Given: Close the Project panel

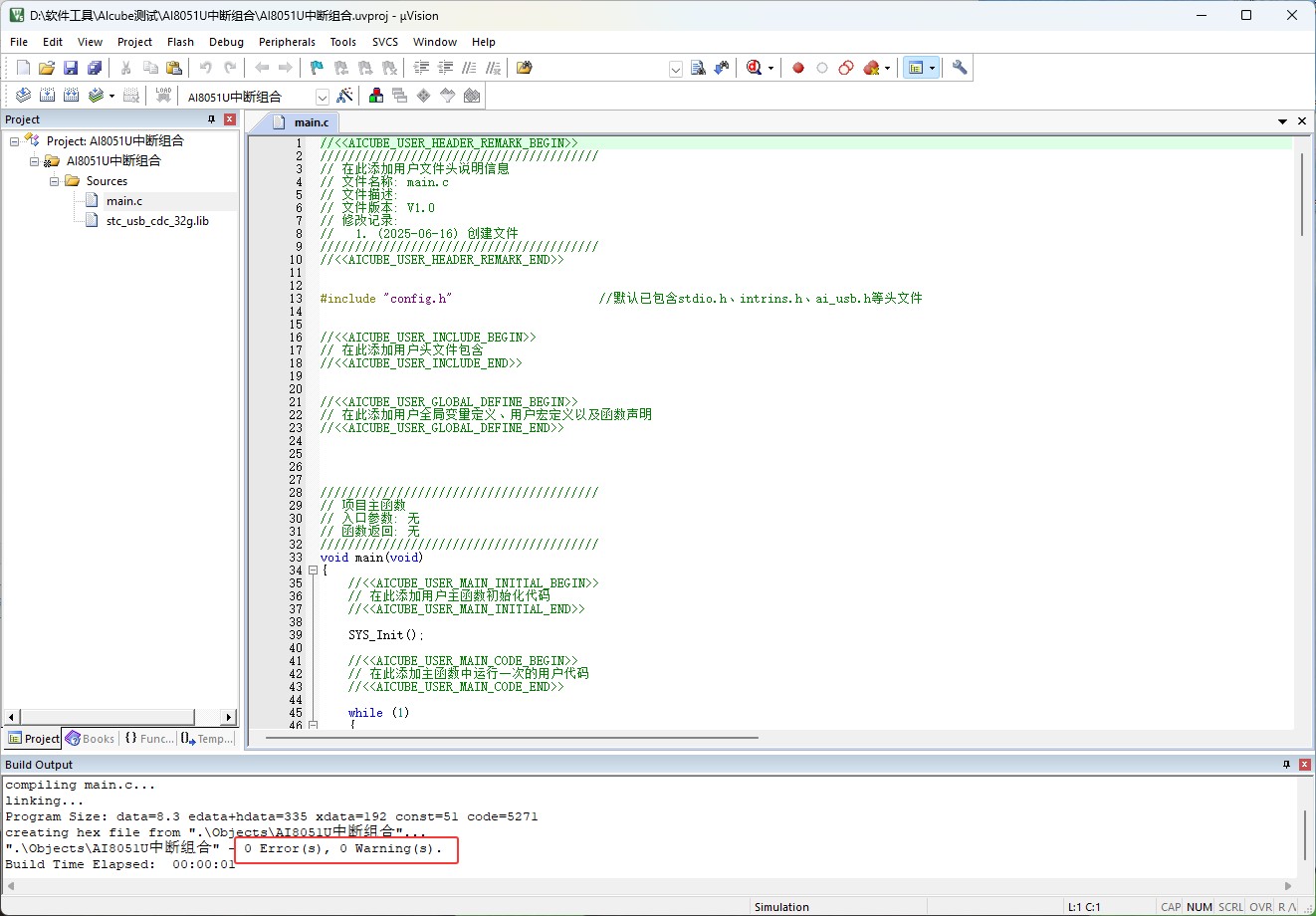Looking at the screenshot, I should [x=230, y=119].
